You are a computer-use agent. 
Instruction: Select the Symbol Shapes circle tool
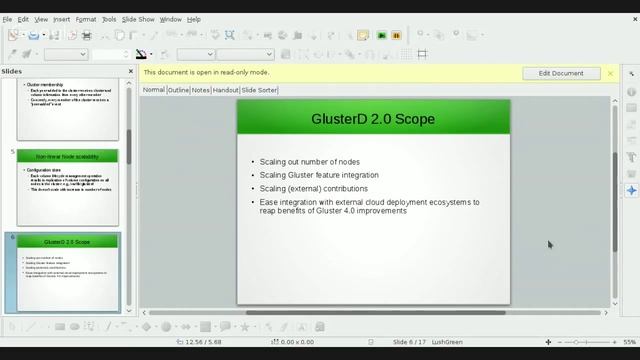click(x=166, y=327)
